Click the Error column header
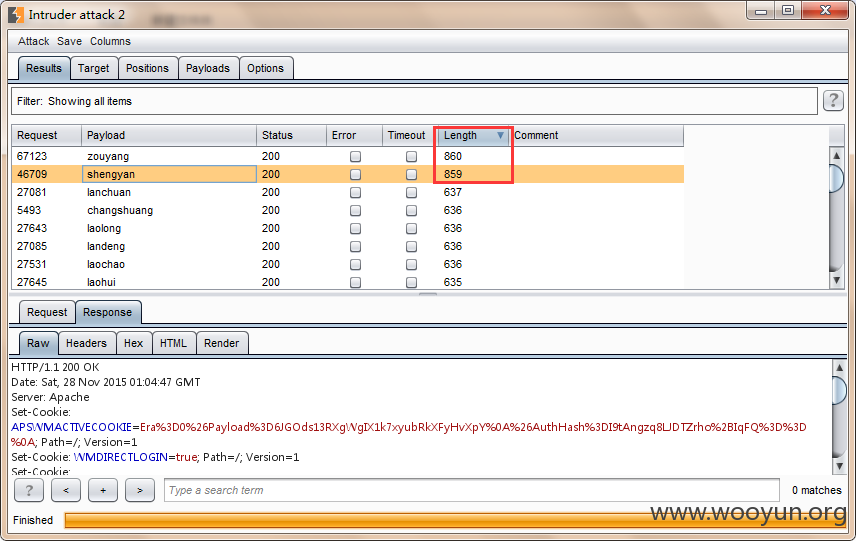 pyautogui.click(x=354, y=135)
